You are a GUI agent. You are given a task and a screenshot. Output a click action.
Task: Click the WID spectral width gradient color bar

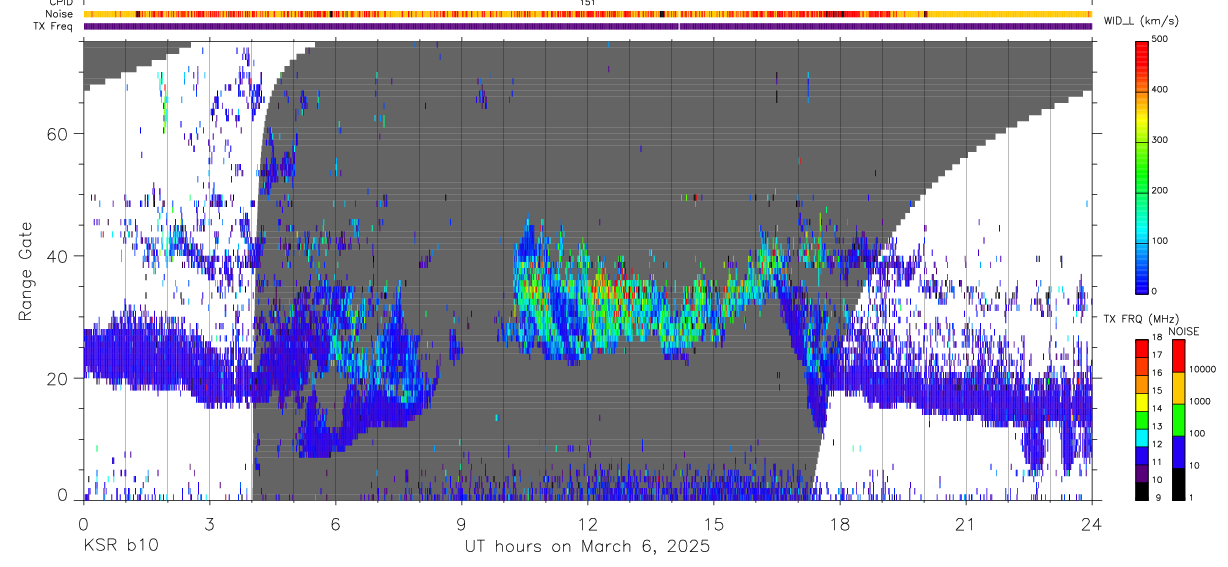click(x=1141, y=166)
